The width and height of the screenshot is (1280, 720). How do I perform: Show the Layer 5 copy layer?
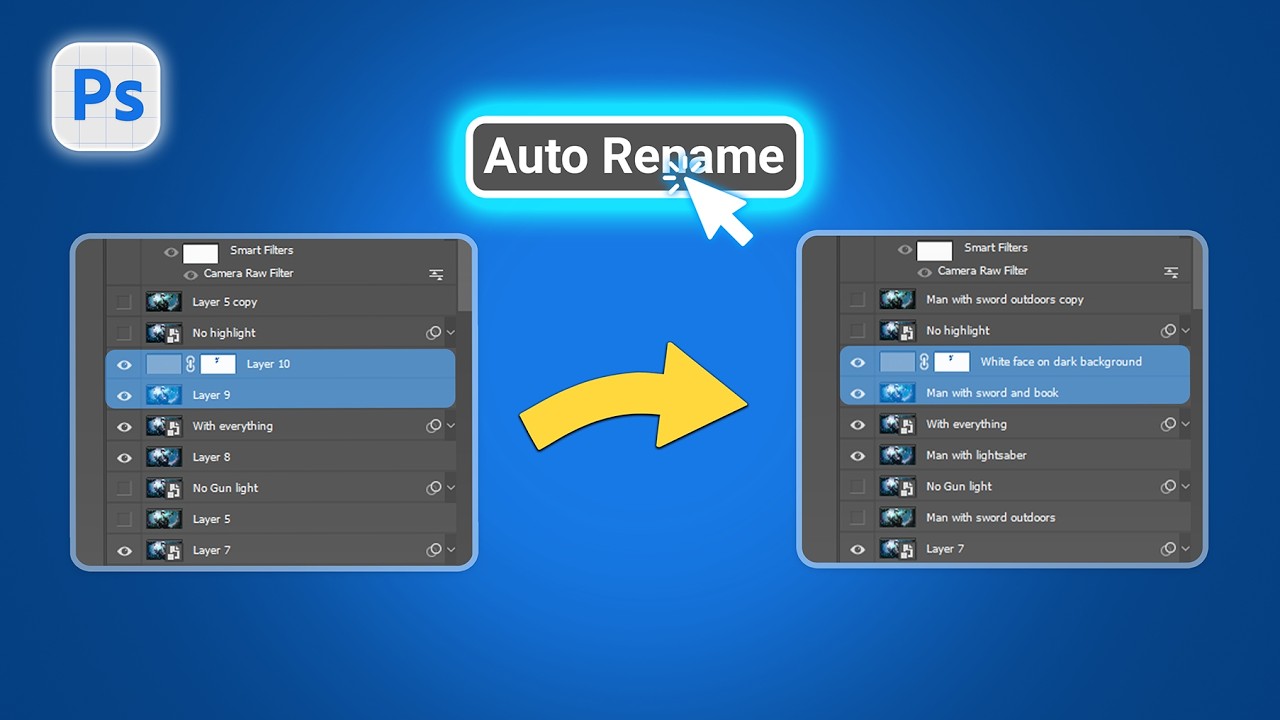123,302
